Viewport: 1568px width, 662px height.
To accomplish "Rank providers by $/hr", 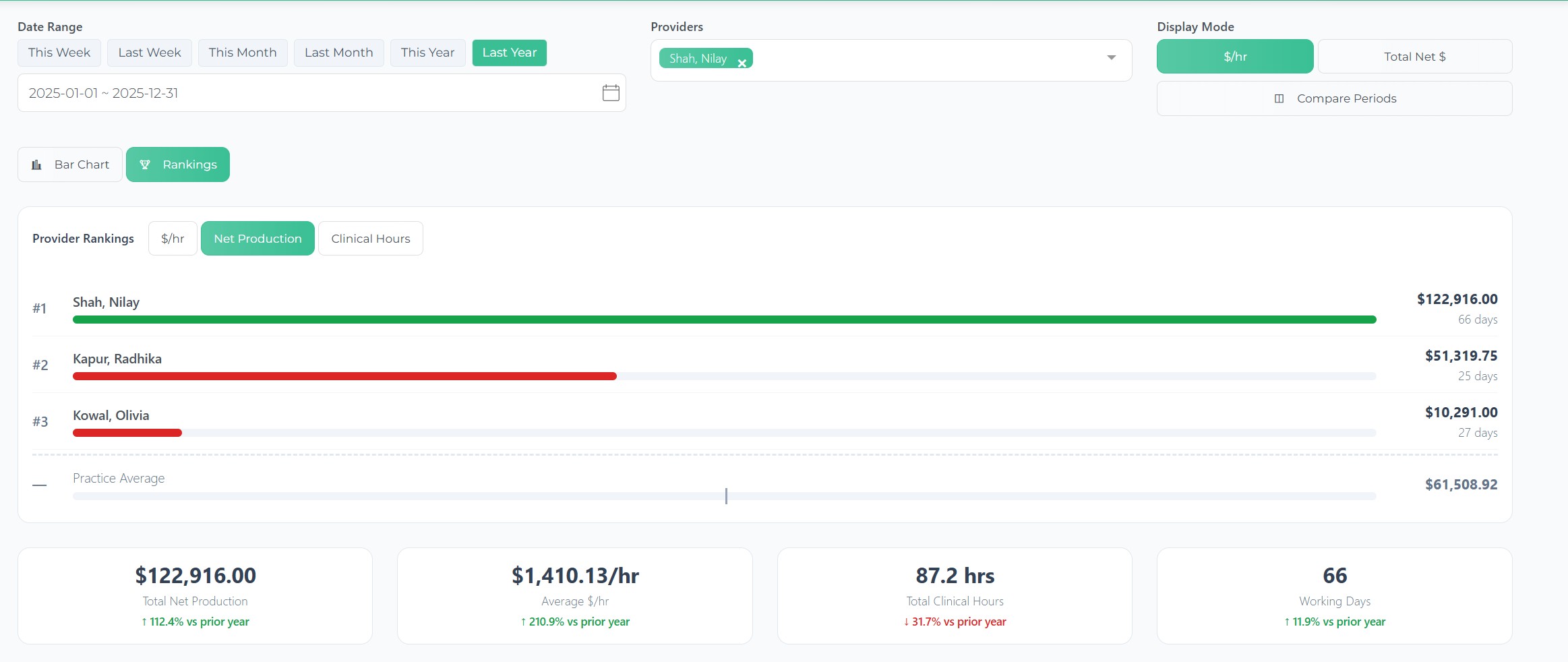I will (173, 239).
